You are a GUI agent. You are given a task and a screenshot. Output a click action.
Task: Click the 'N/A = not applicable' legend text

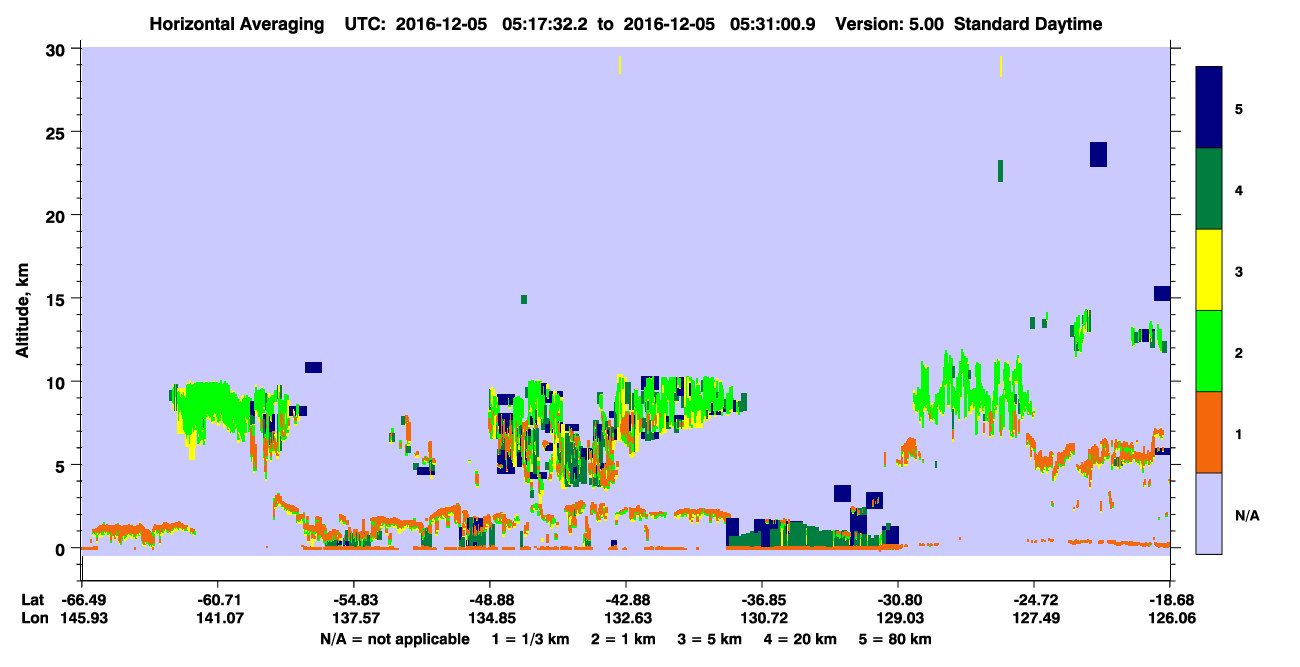pos(394,638)
